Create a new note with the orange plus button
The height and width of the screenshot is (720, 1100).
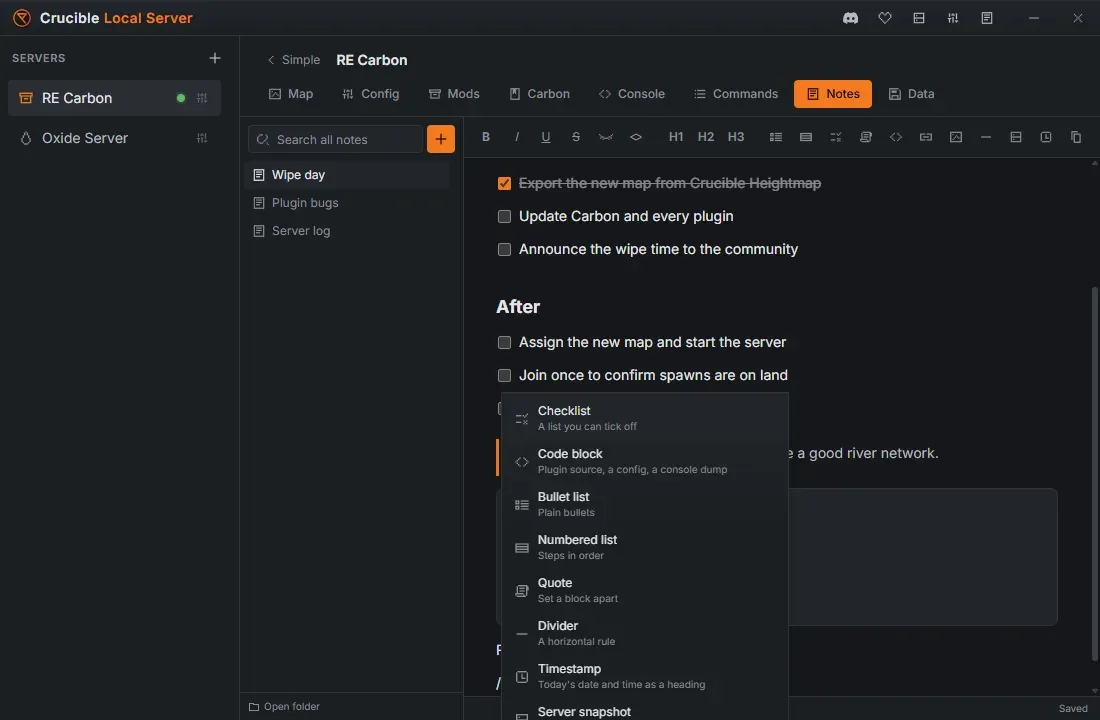441,139
